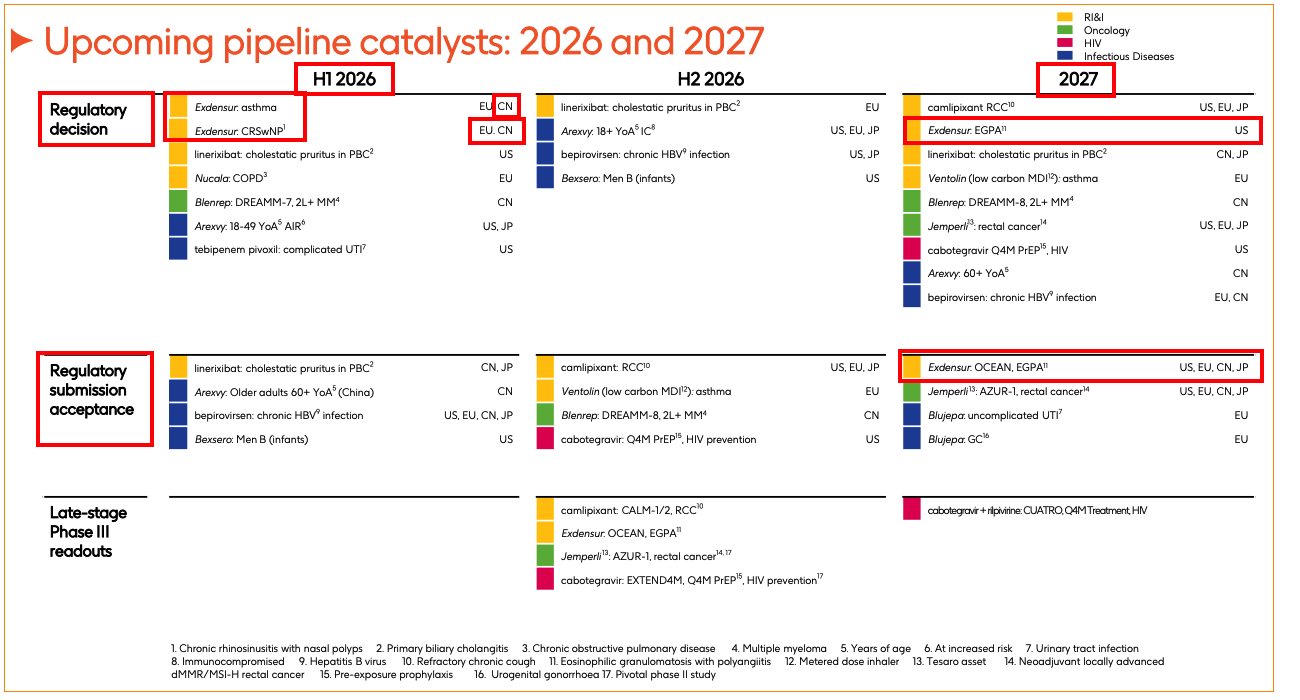Select the Exdensur: CRSwNP entry
Screen dimensions: 1300x700
(x=240, y=130)
